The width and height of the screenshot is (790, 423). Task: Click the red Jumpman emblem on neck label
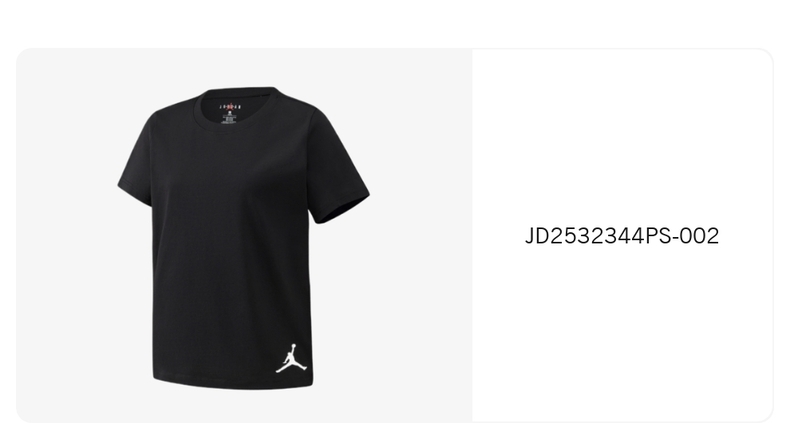[230, 106]
